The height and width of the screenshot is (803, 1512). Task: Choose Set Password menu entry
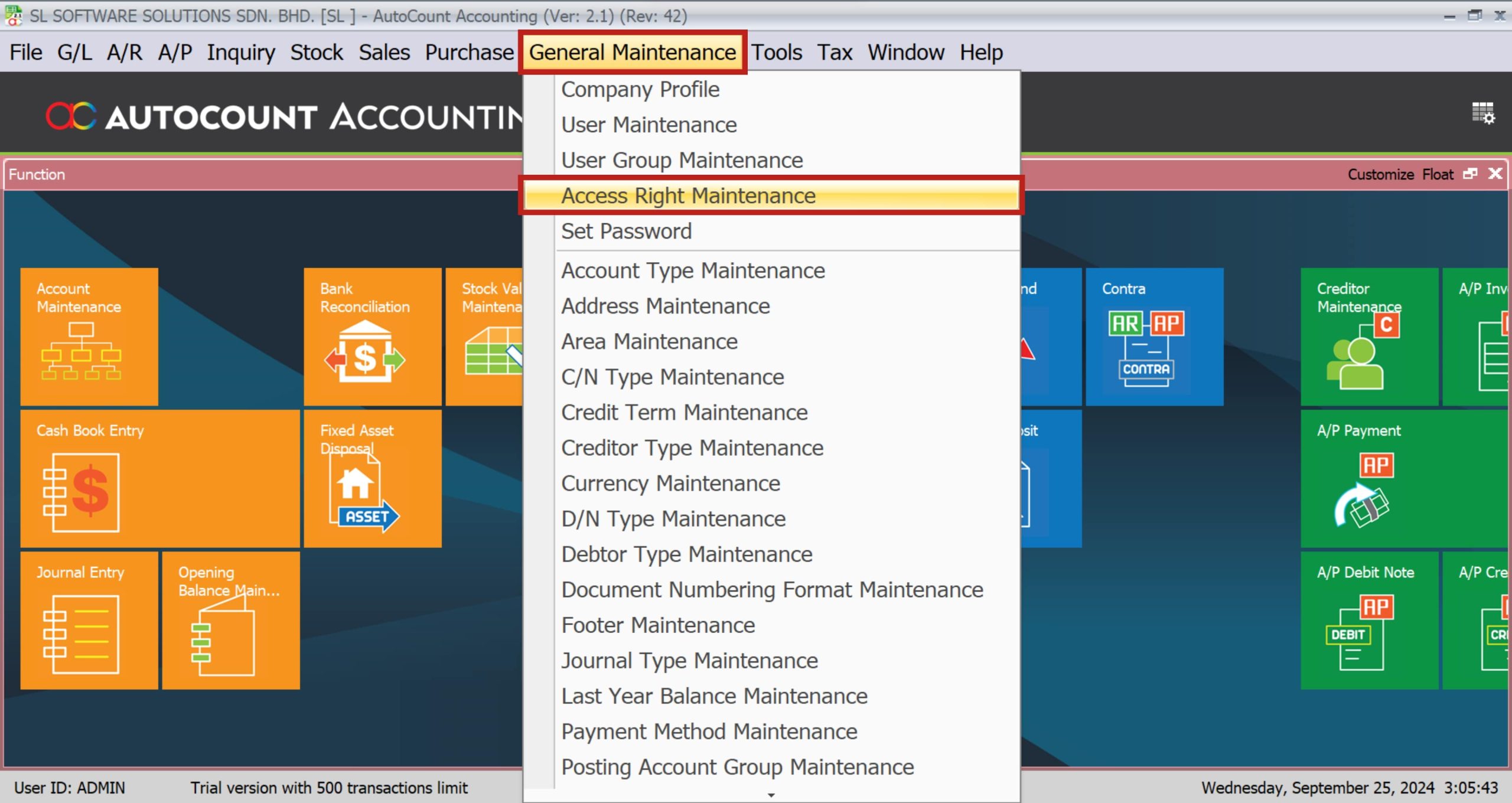pos(627,231)
